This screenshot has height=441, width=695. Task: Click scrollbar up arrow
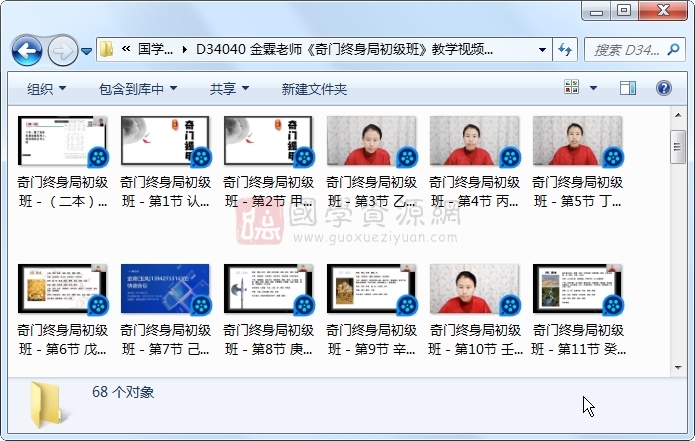pyautogui.click(x=678, y=115)
